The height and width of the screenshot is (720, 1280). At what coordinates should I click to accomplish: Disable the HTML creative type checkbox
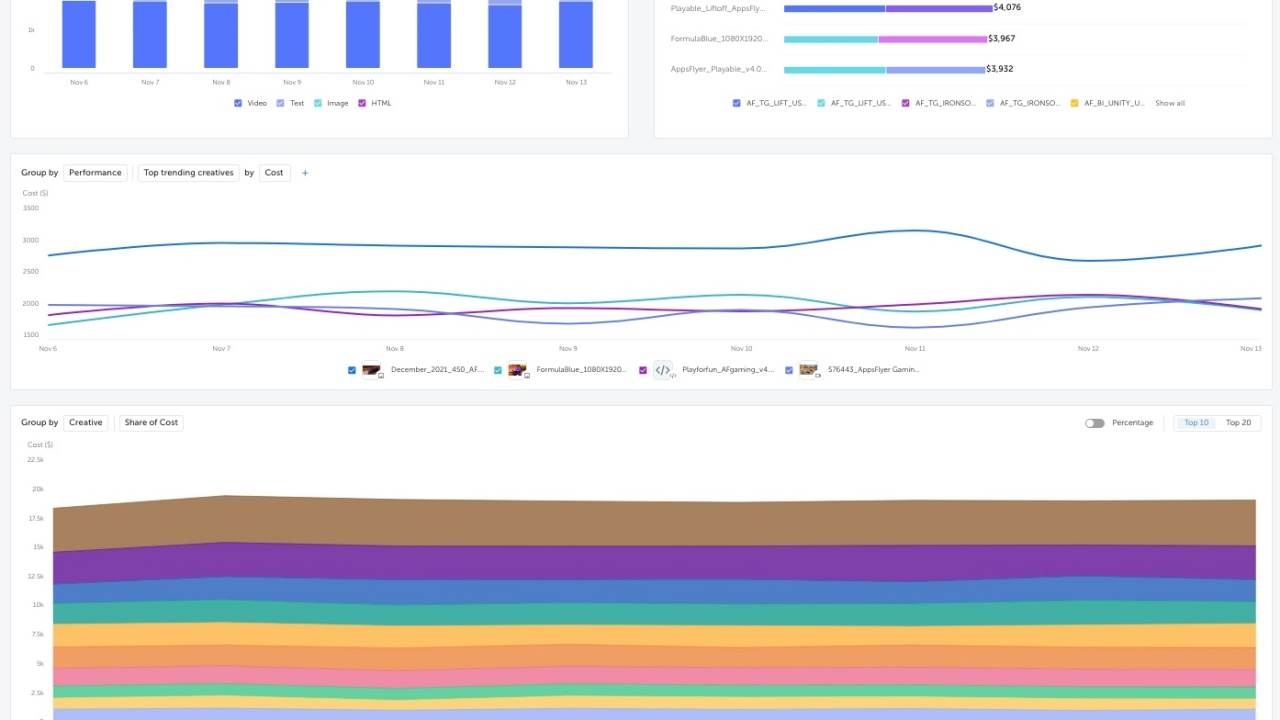[x=362, y=103]
